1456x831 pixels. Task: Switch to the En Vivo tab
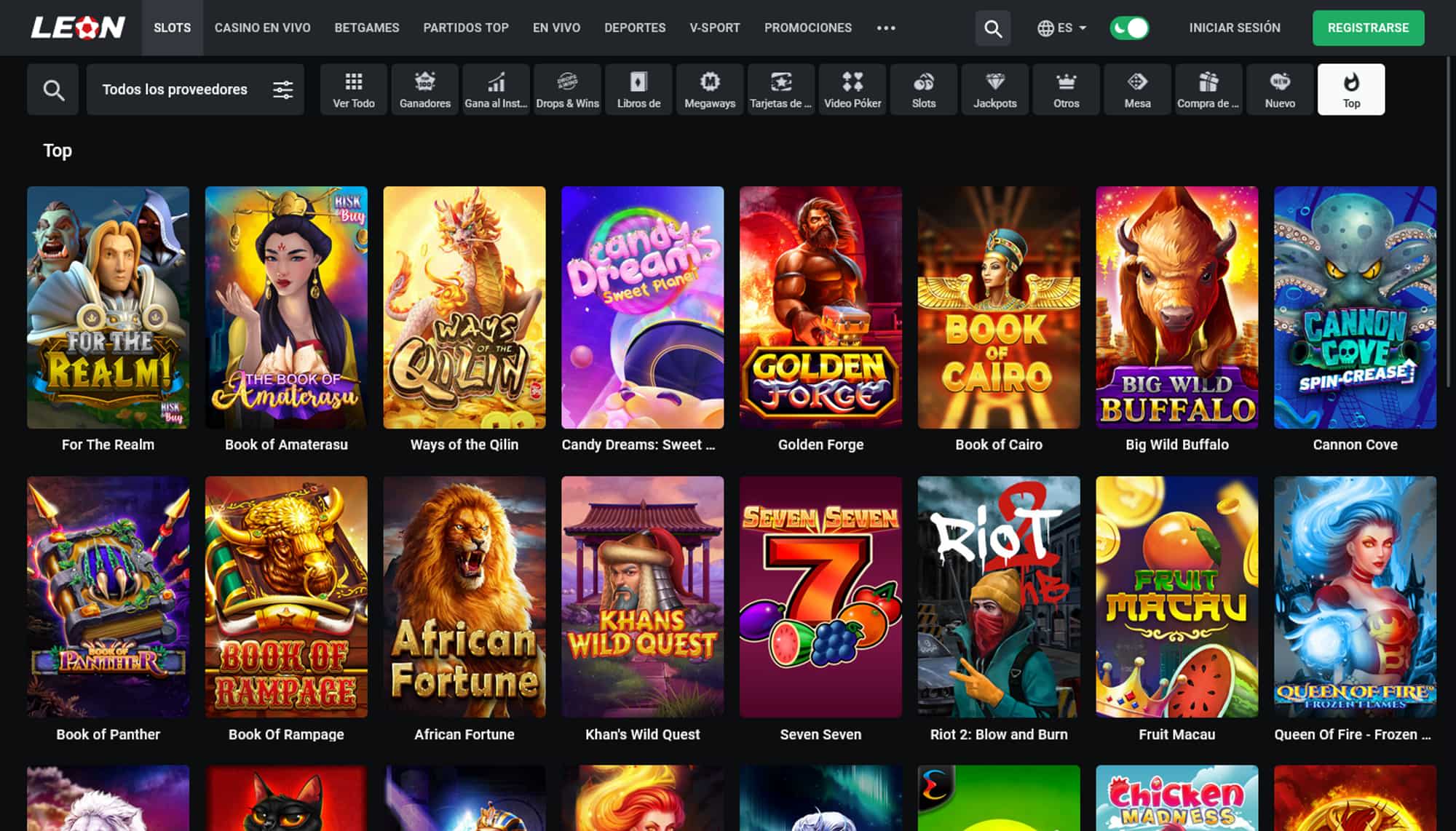coord(556,28)
